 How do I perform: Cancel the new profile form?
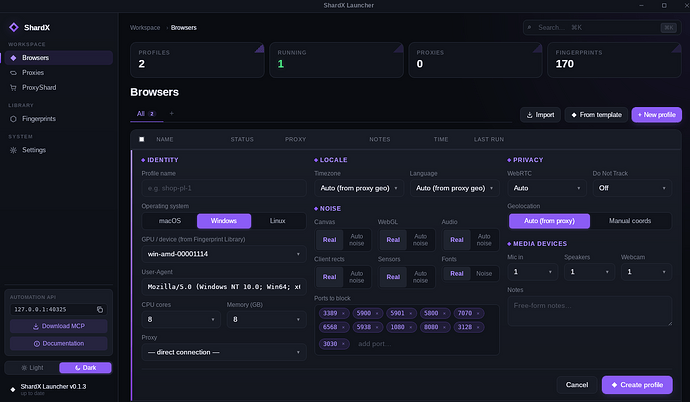coord(577,385)
